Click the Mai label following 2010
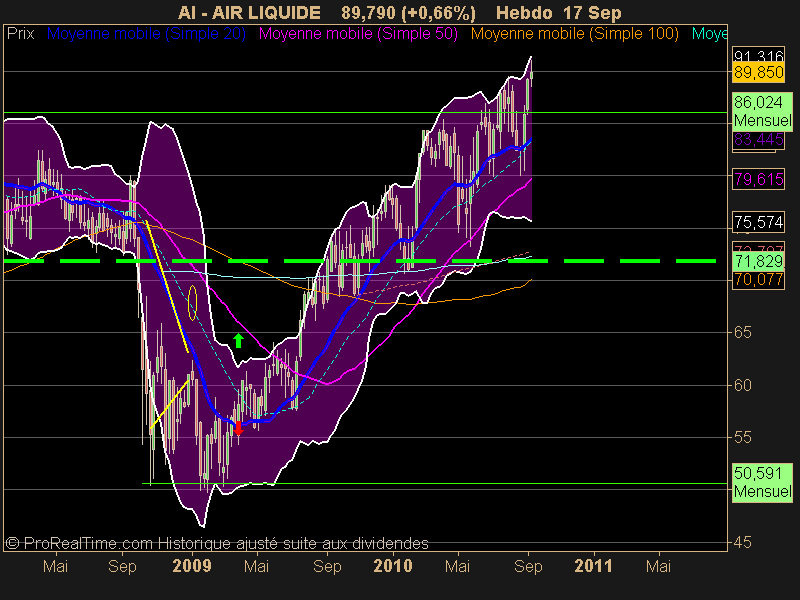 point(457,566)
